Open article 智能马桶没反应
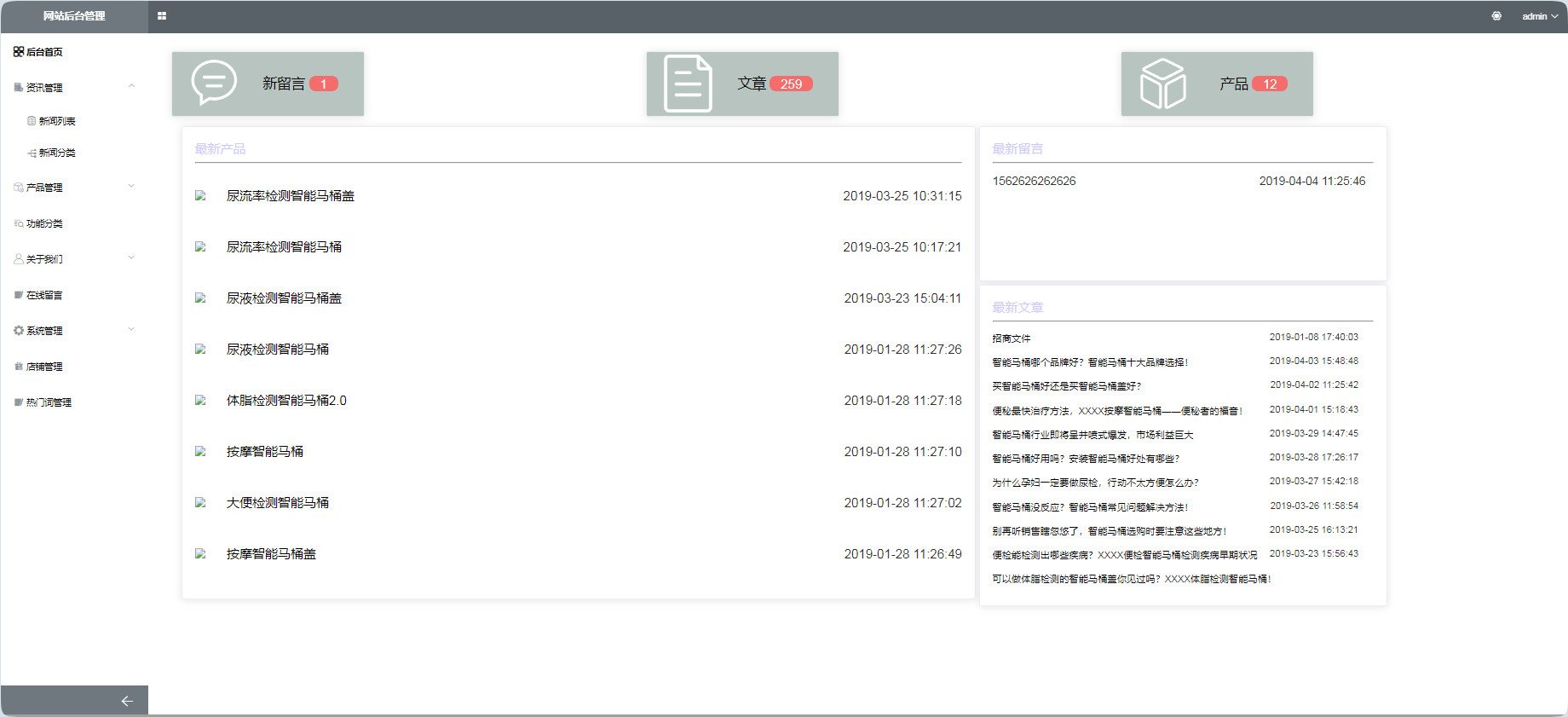1568x717 pixels. [1090, 507]
